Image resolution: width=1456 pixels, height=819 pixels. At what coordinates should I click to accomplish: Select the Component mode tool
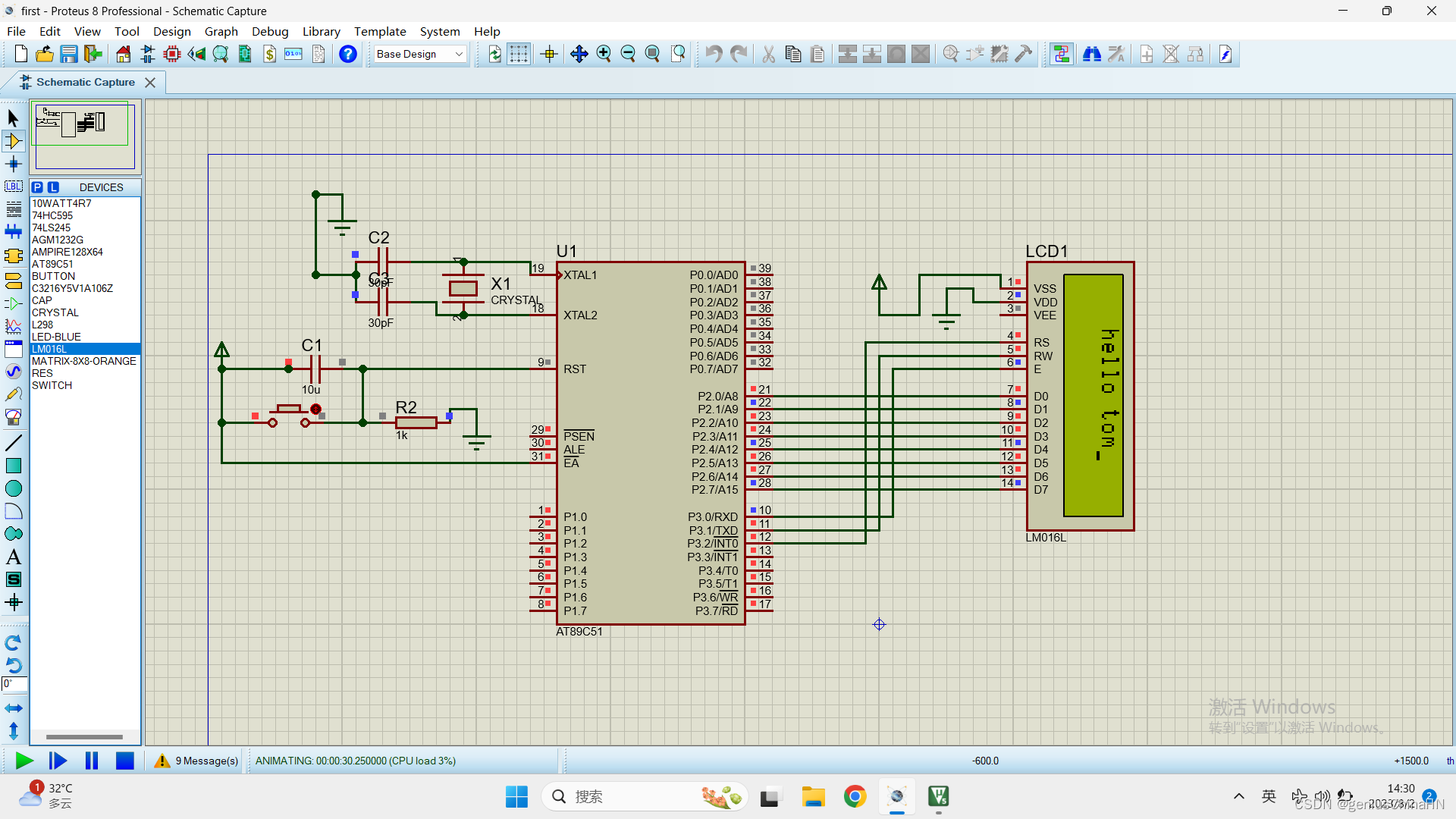(x=13, y=141)
